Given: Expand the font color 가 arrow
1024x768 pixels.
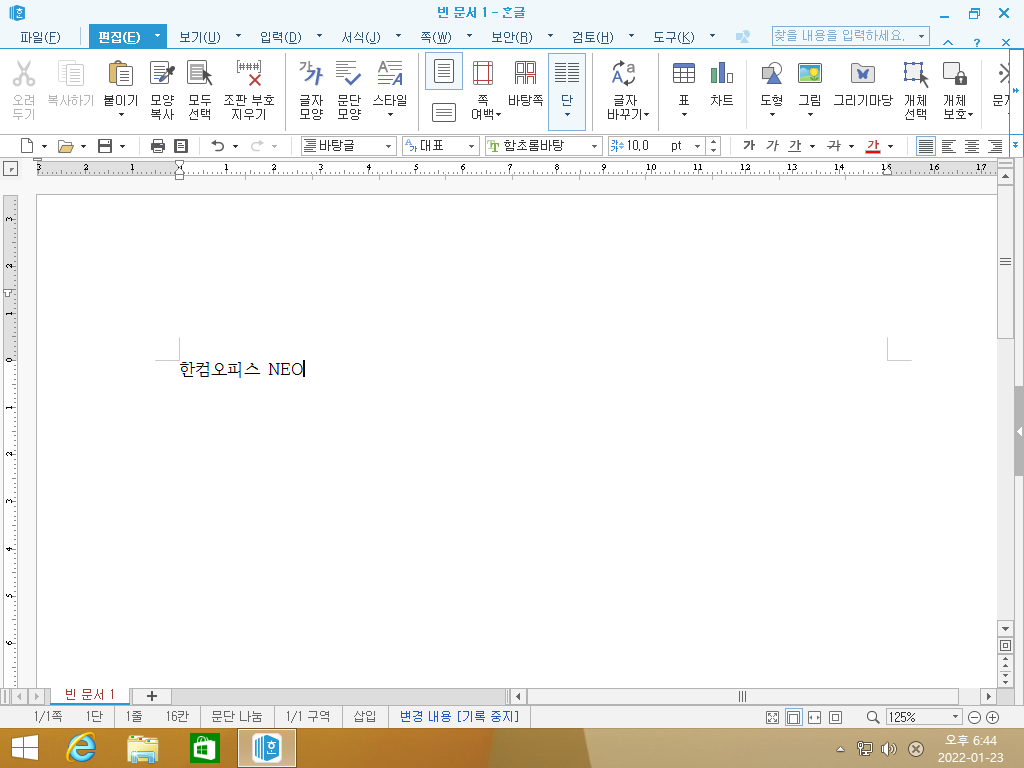Looking at the screenshot, I should 890,146.
